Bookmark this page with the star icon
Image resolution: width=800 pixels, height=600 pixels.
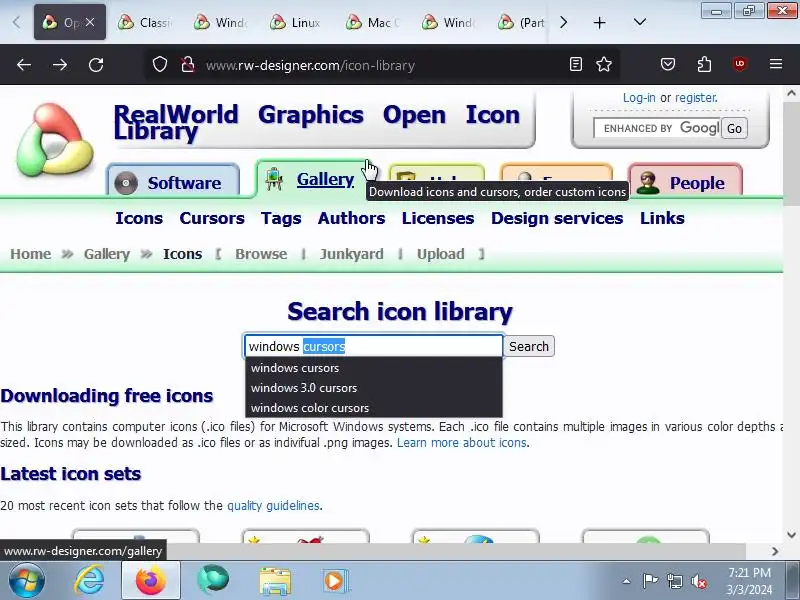604,64
